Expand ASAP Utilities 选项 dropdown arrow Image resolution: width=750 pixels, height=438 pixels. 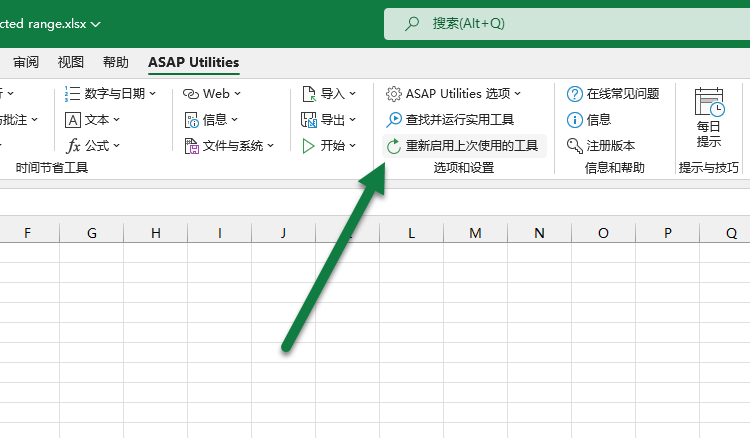click(518, 94)
